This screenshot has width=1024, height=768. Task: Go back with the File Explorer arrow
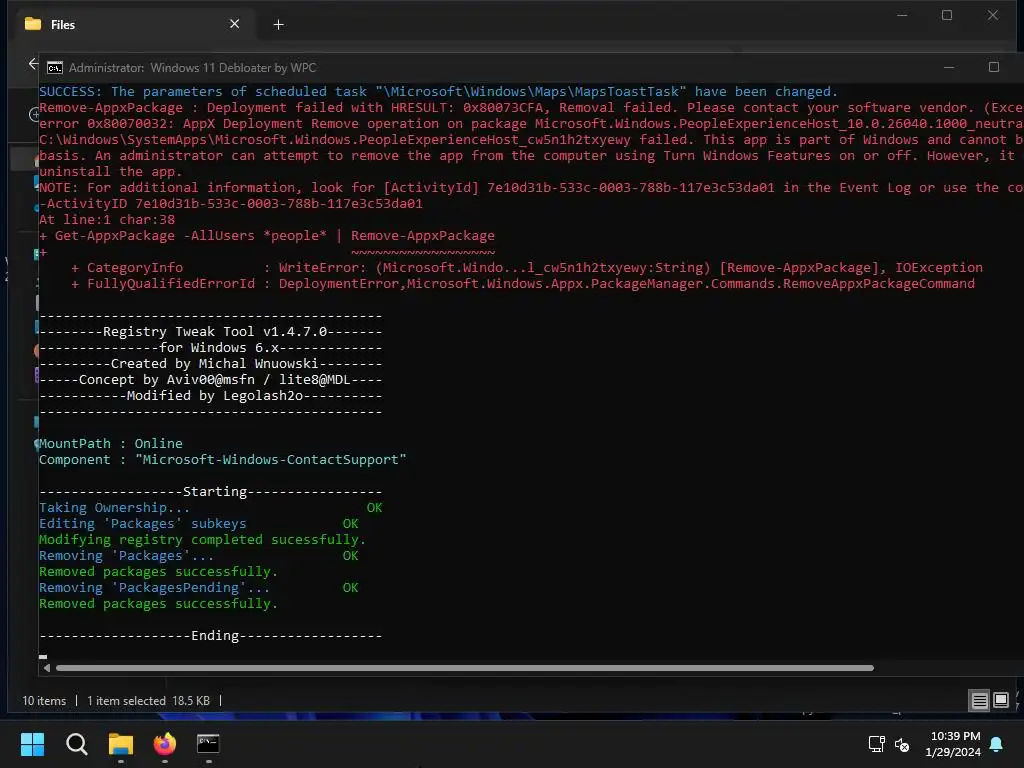[33, 64]
